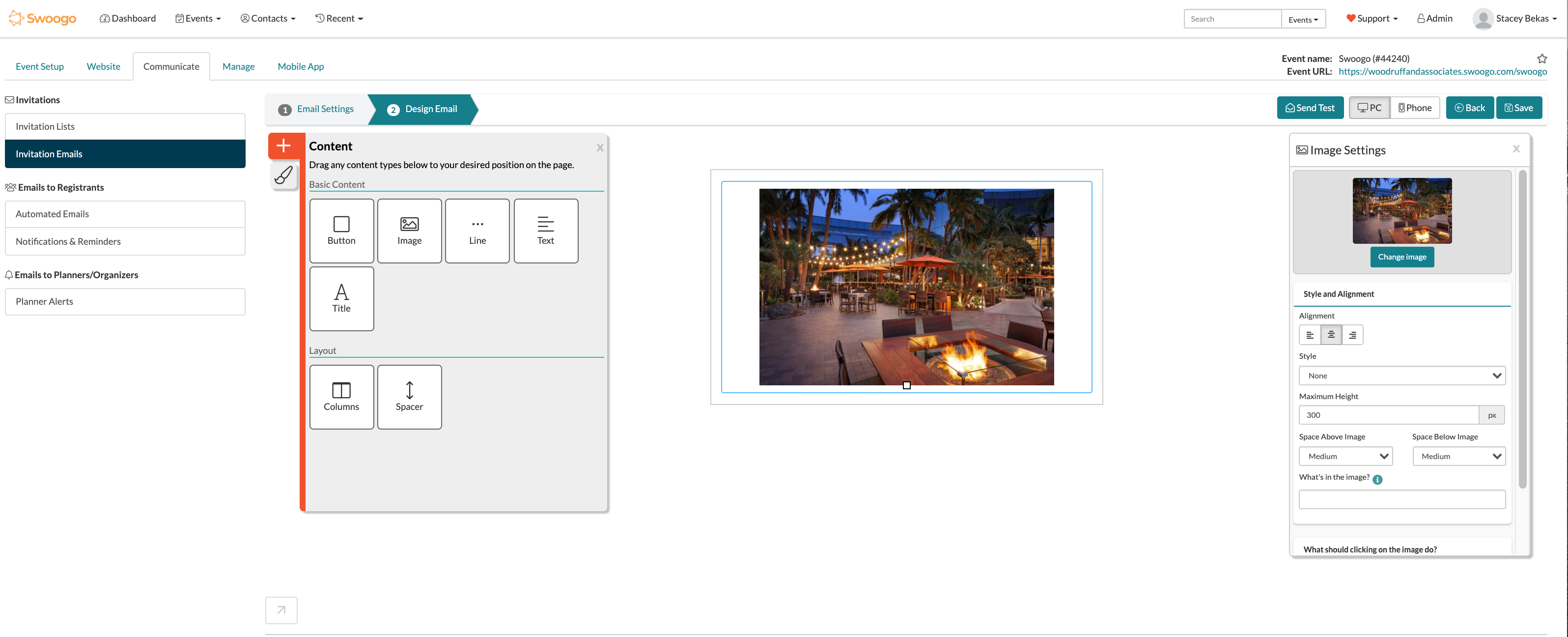The height and width of the screenshot is (637, 1568).
Task: Switch to the Communicate tab
Action: point(171,66)
